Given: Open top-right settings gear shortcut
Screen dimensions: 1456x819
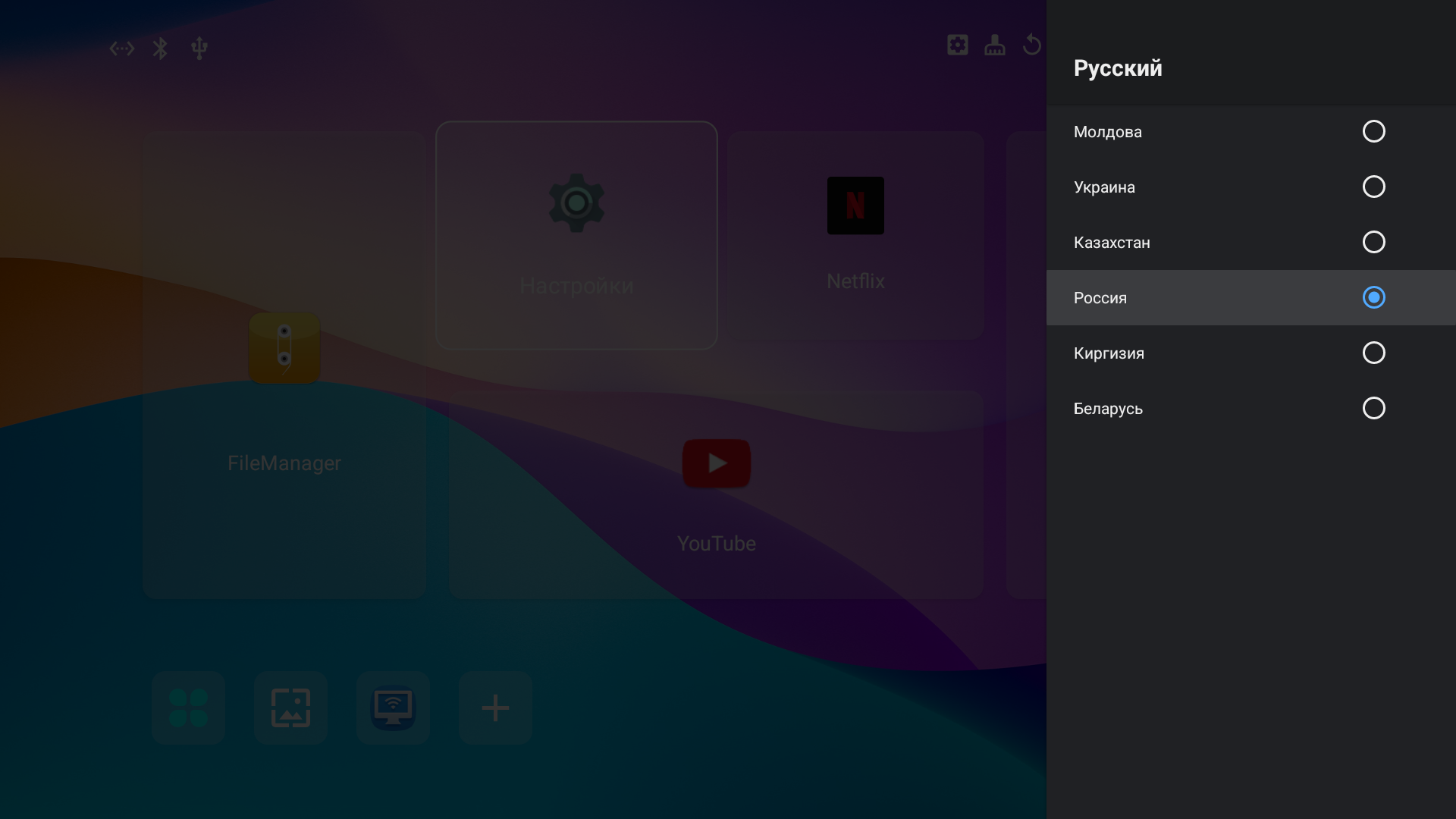Looking at the screenshot, I should [x=958, y=45].
